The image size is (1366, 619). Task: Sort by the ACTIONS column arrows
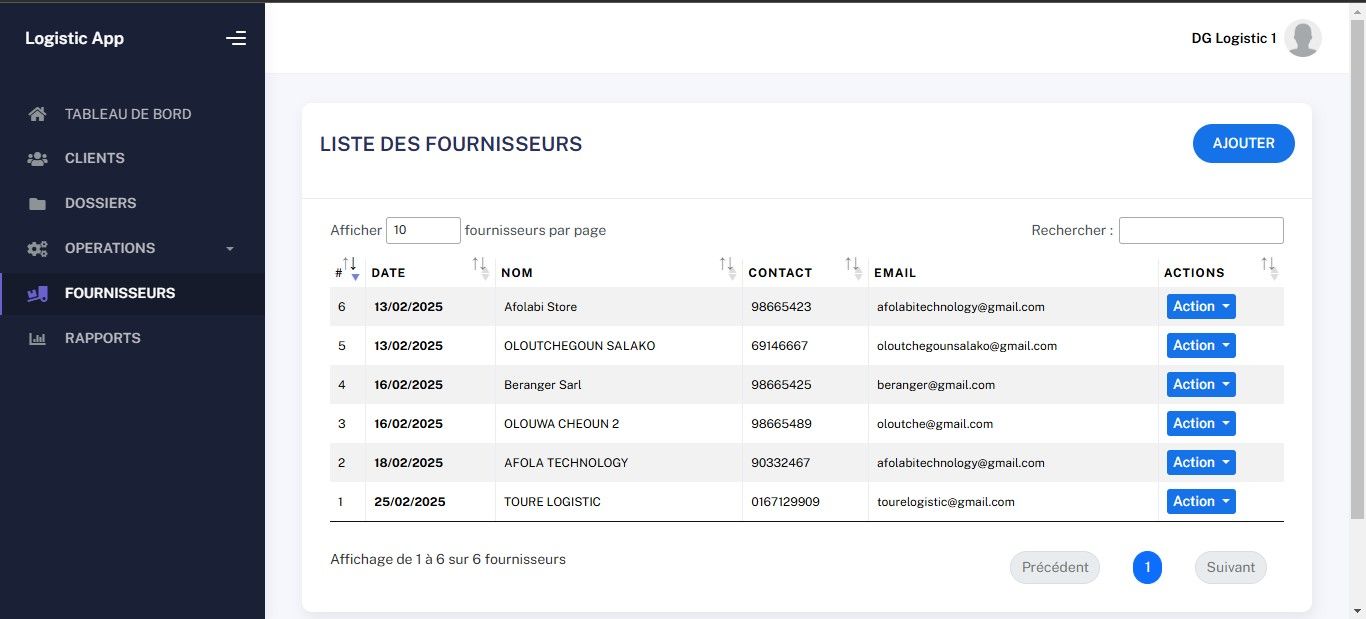point(1268,269)
